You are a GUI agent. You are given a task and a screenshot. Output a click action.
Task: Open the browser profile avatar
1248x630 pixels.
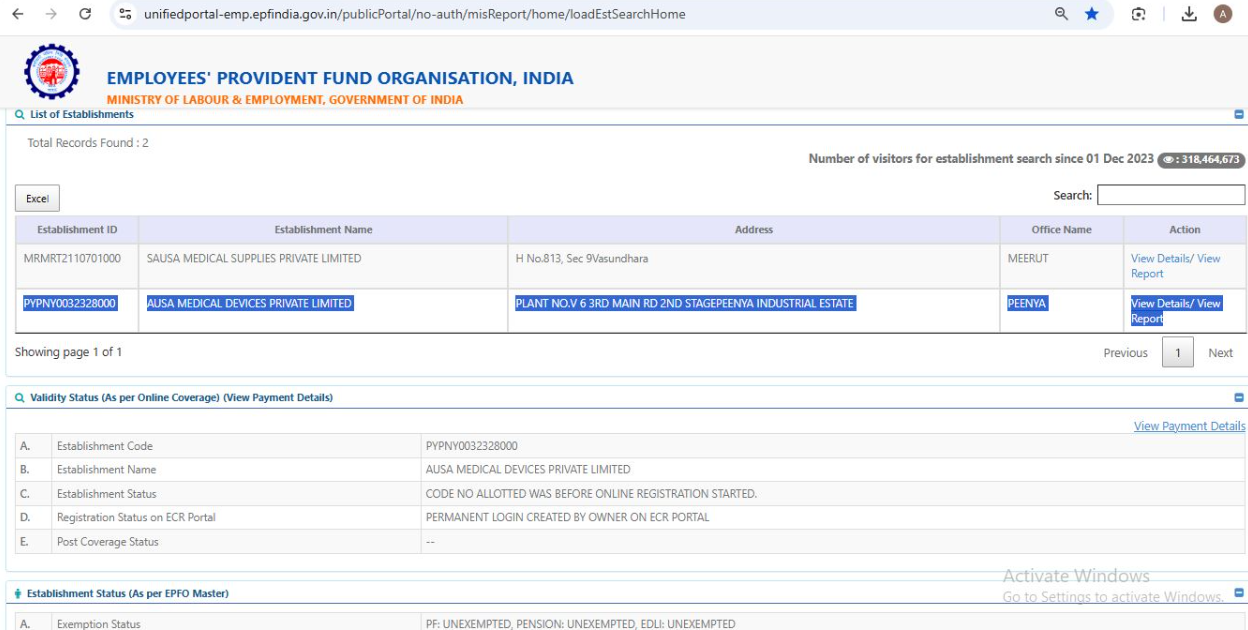pyautogui.click(x=1222, y=14)
